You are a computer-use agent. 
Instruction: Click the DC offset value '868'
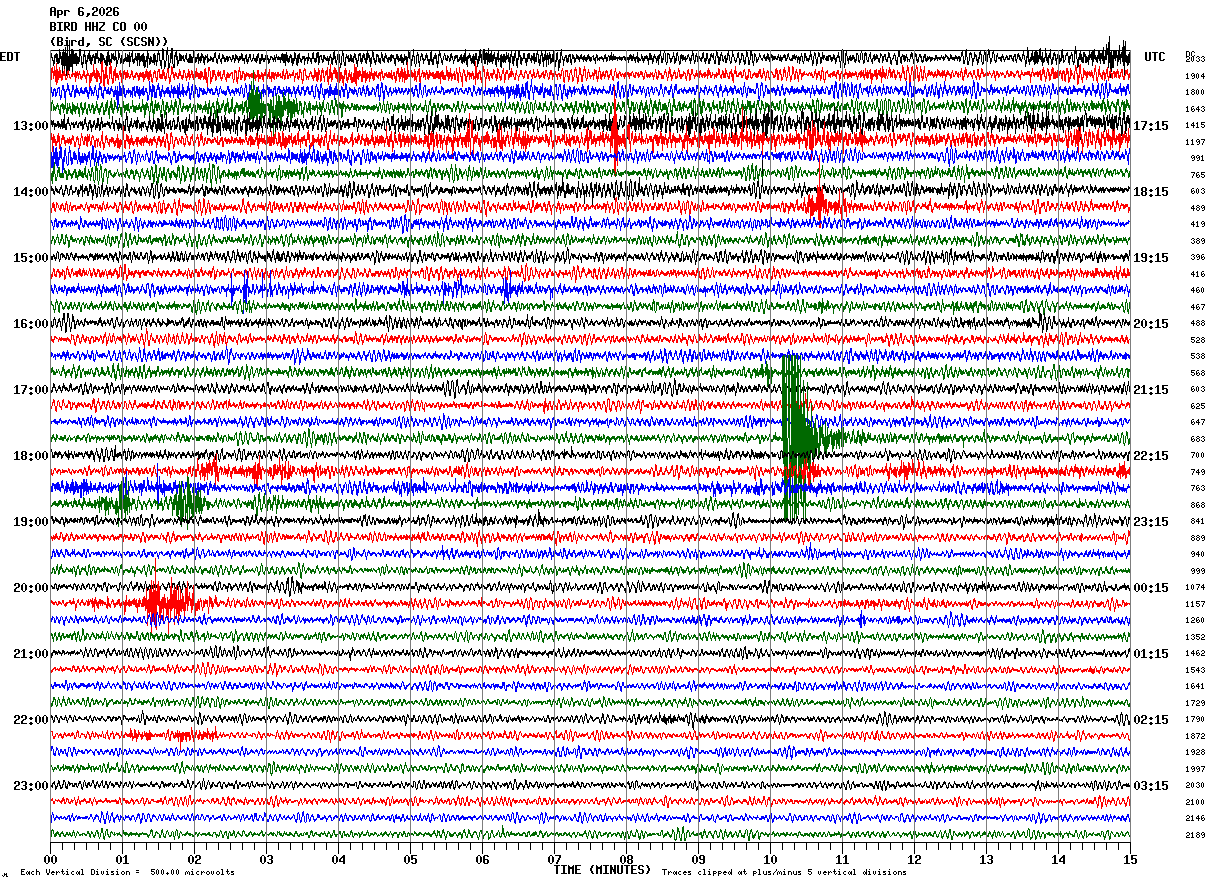[x=1197, y=505]
